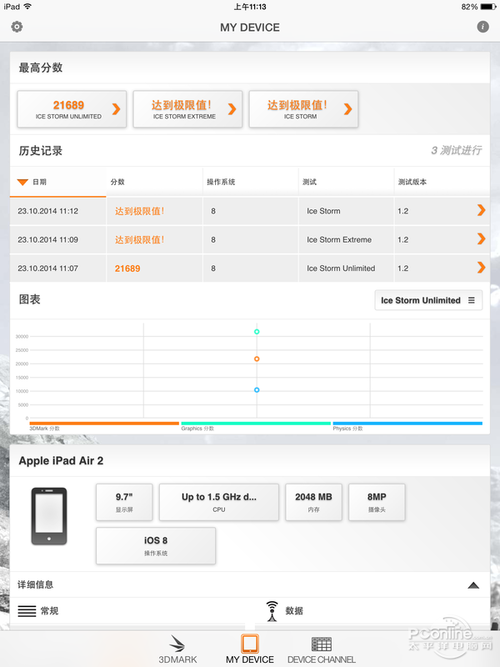Tap the Wi-Fi icon in status bar

tap(28, 6)
